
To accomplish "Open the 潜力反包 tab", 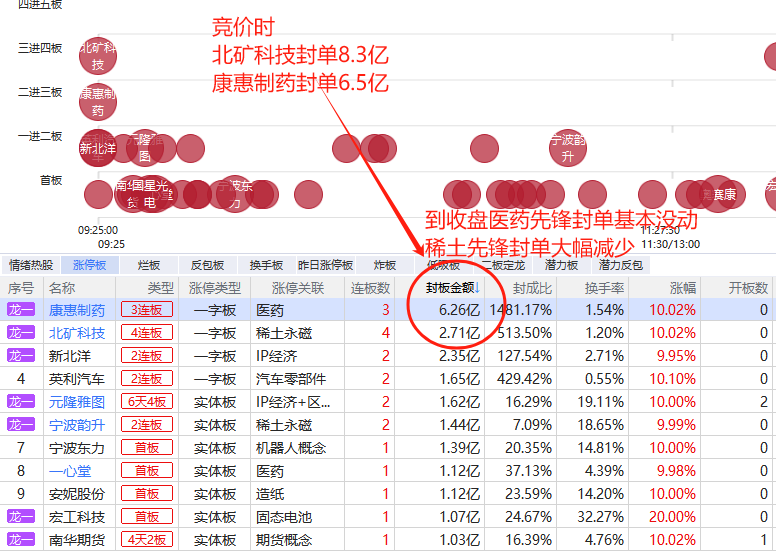I will 621,265.
